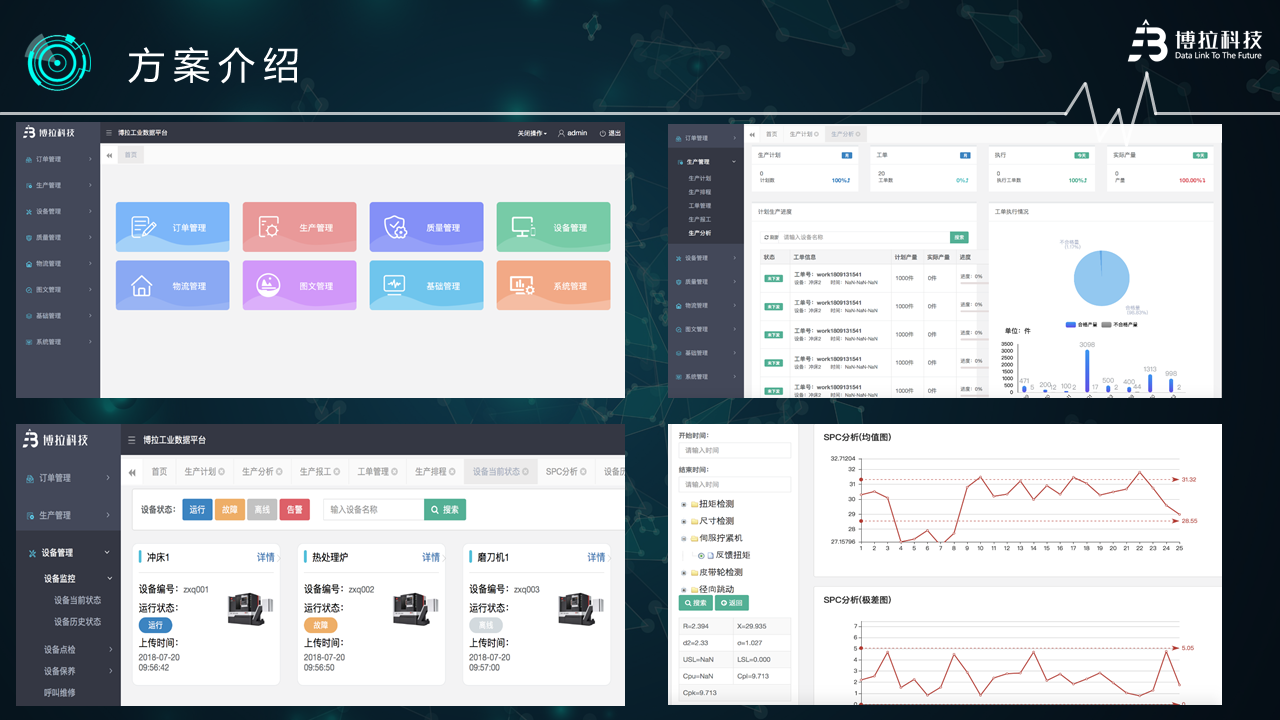Screen dimensions: 1280x720
Task: Expand the 扭矩检测 tree folder
Action: [x=684, y=504]
